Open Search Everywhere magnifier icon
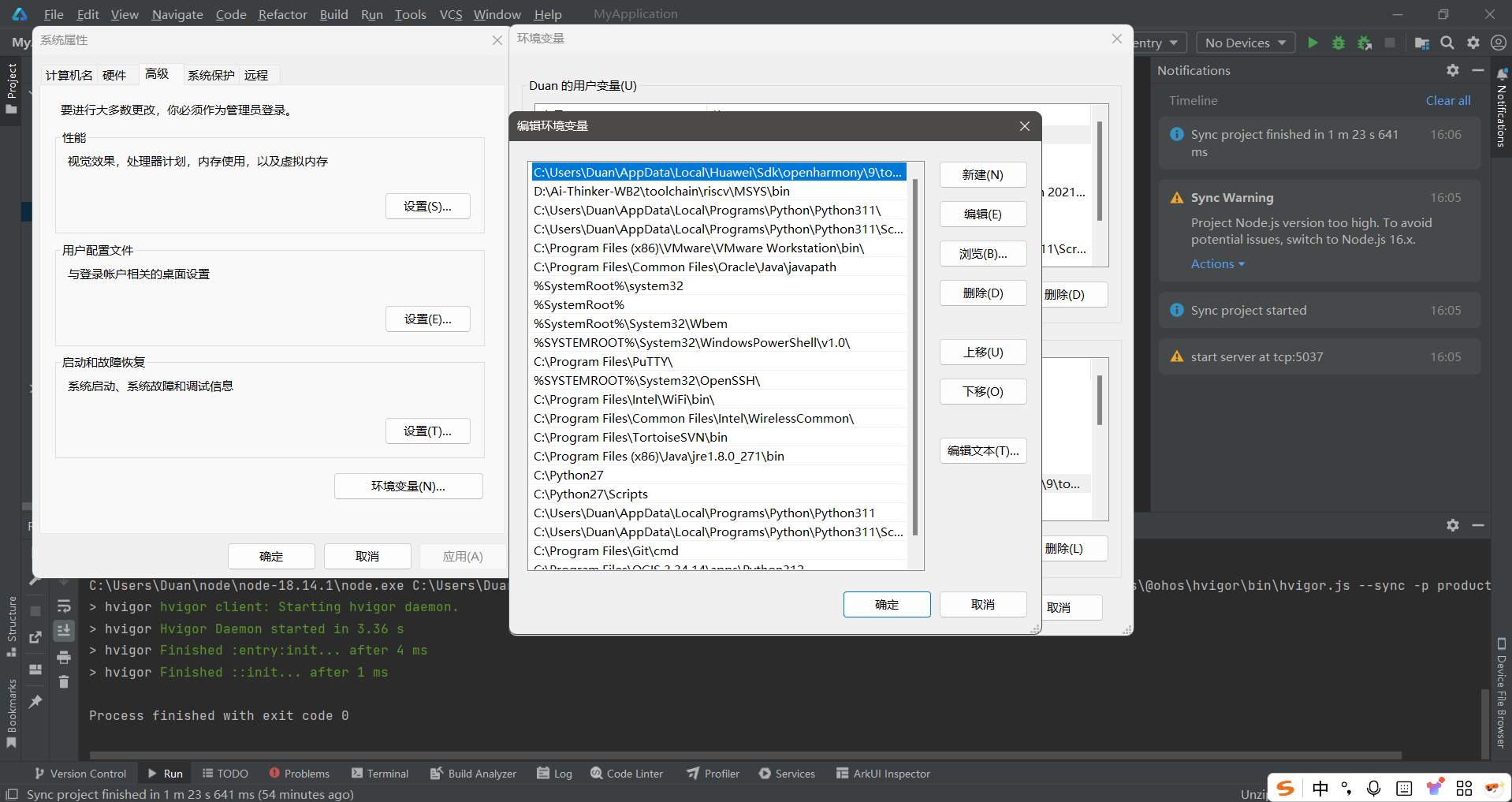The image size is (1512, 802). [x=1447, y=43]
